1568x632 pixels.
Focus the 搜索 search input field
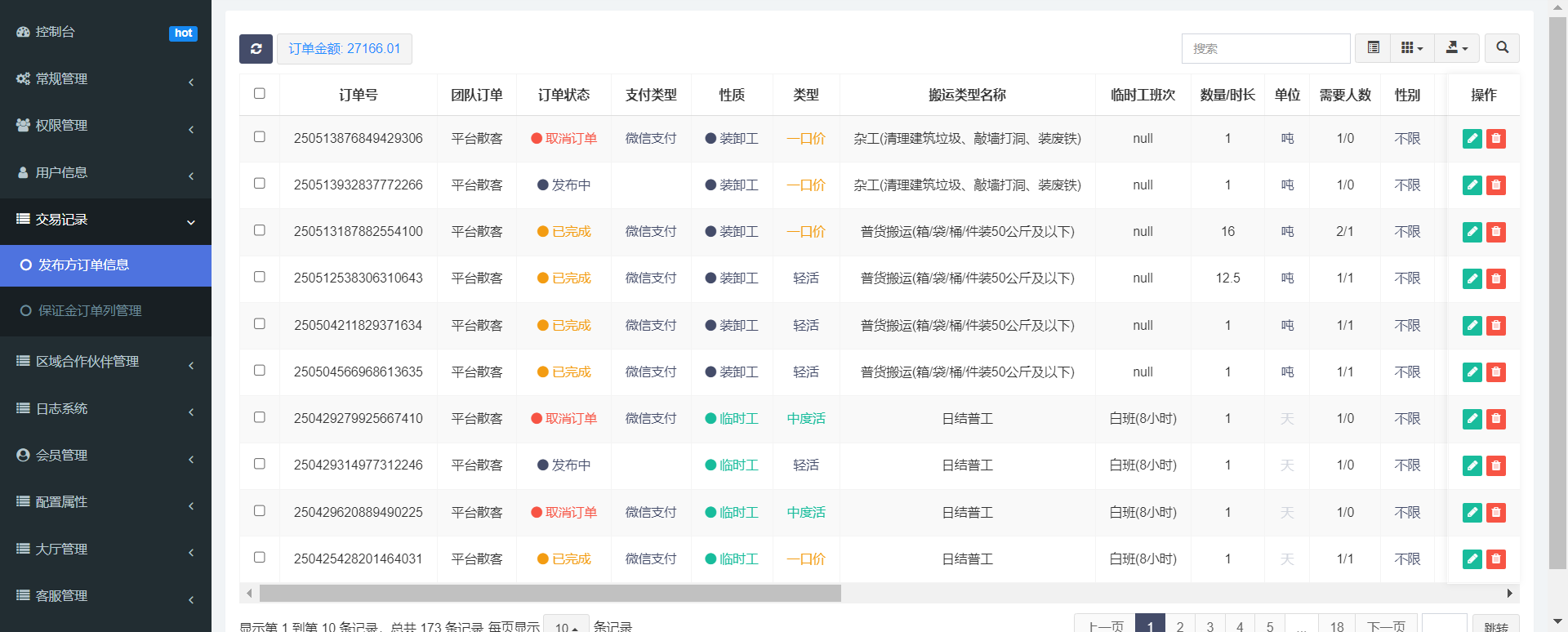click(1266, 49)
